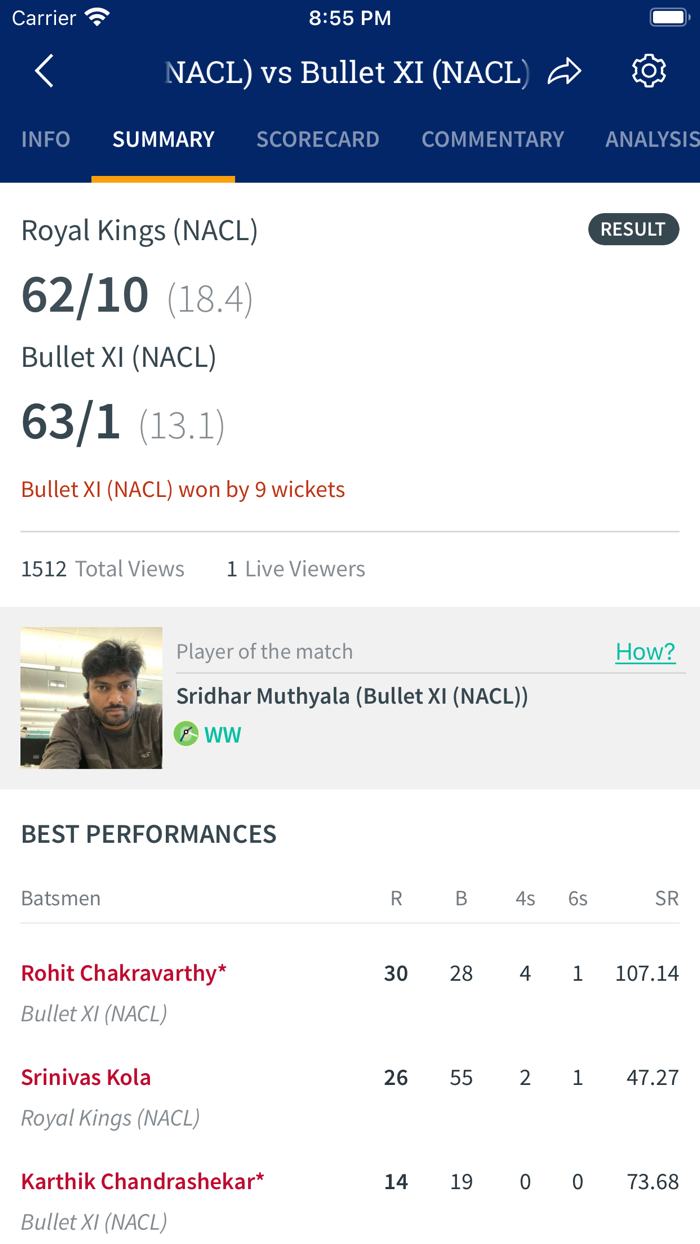Tap the WW performance string
The height and width of the screenshot is (1244, 700).
click(222, 733)
